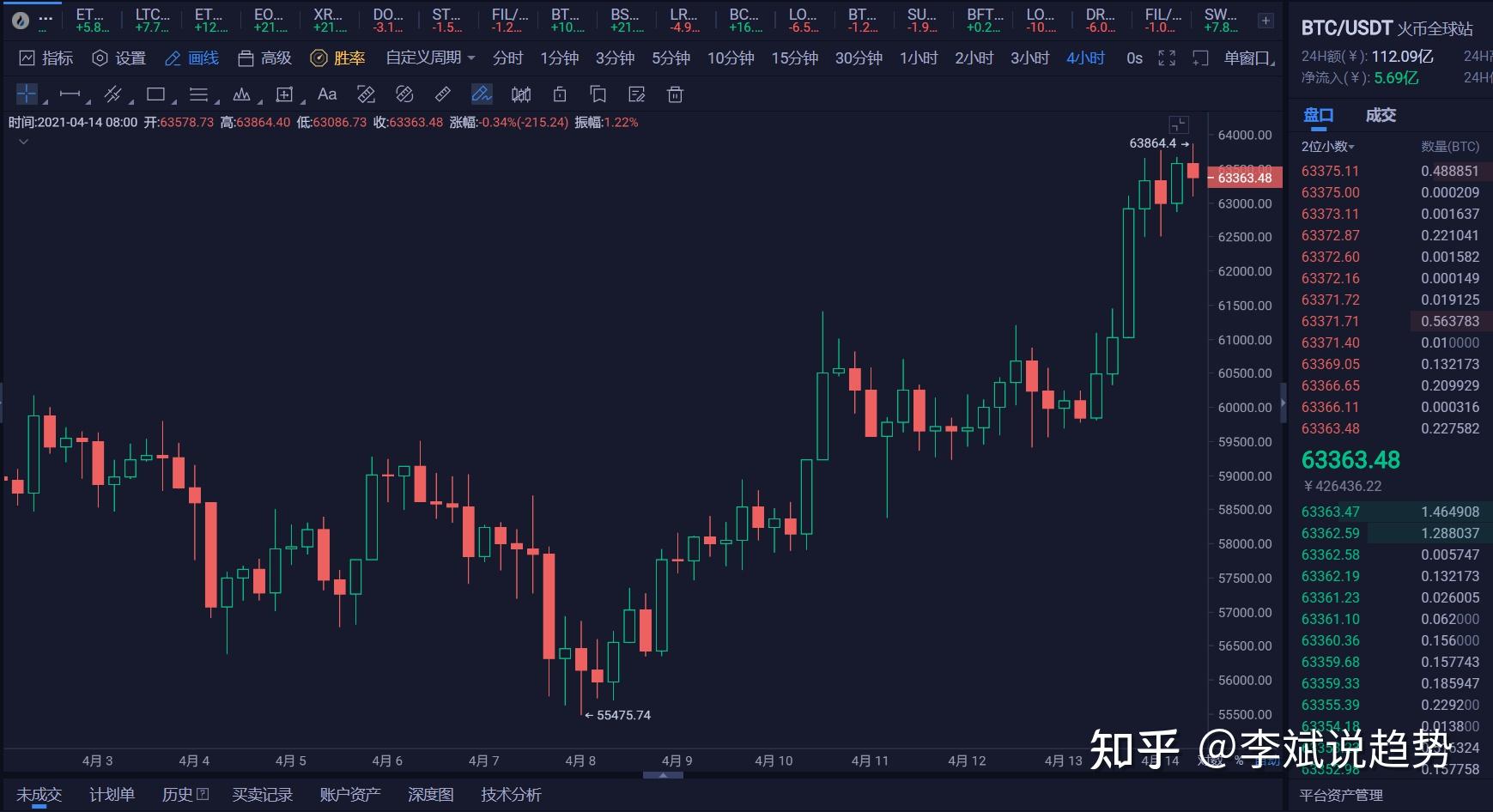The image size is (1493, 812).
Task: Click the price range measure tool
Action: (x=366, y=94)
